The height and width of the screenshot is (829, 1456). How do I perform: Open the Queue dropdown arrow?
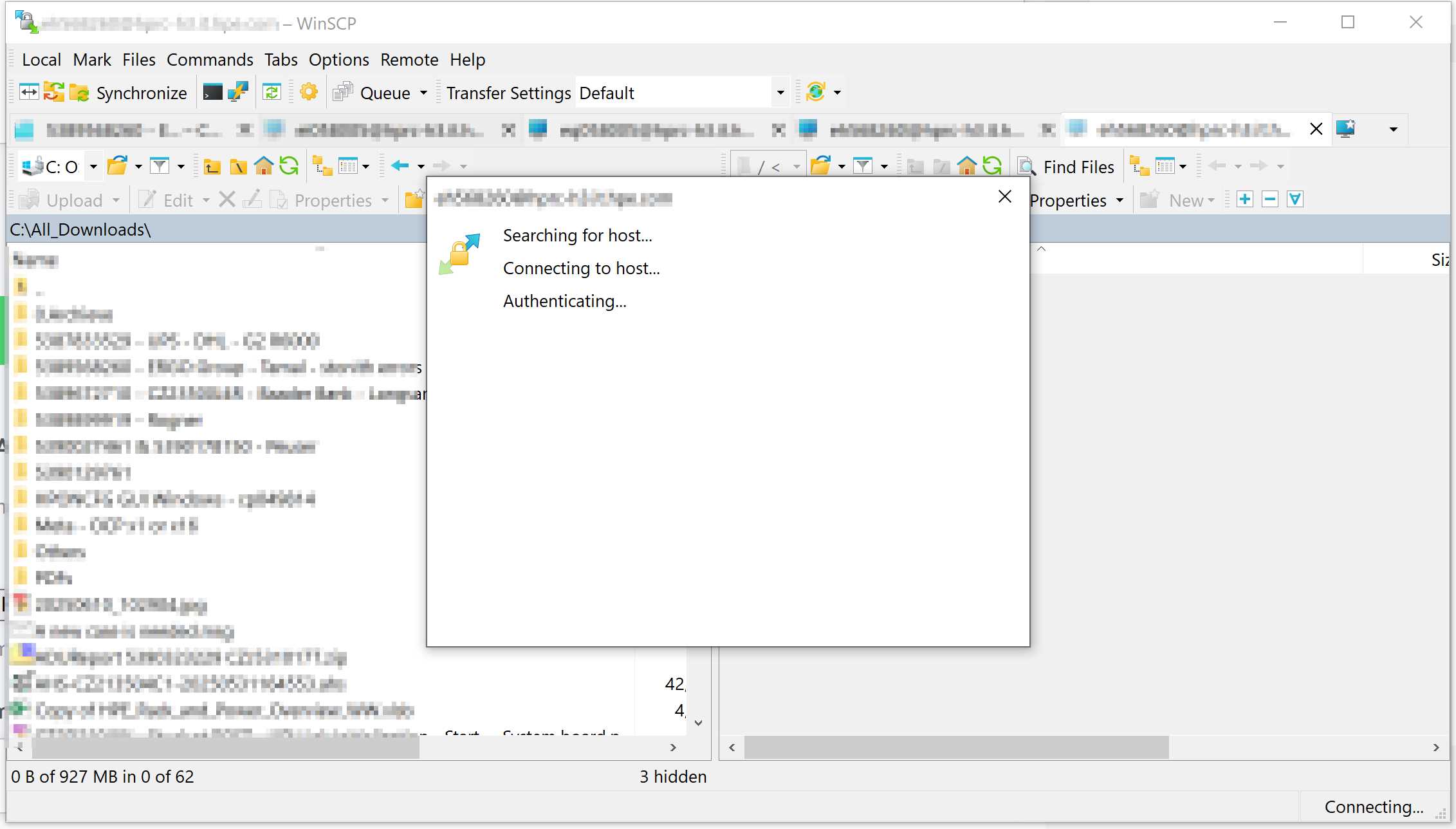(423, 93)
